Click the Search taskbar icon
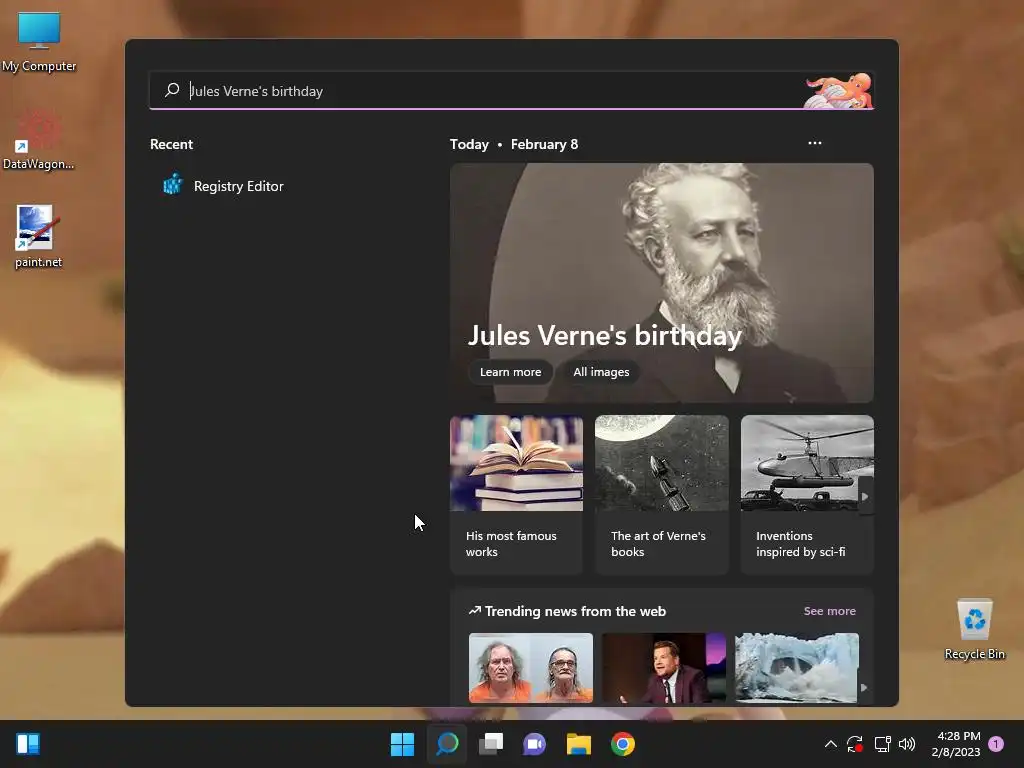The image size is (1024, 768). click(447, 744)
